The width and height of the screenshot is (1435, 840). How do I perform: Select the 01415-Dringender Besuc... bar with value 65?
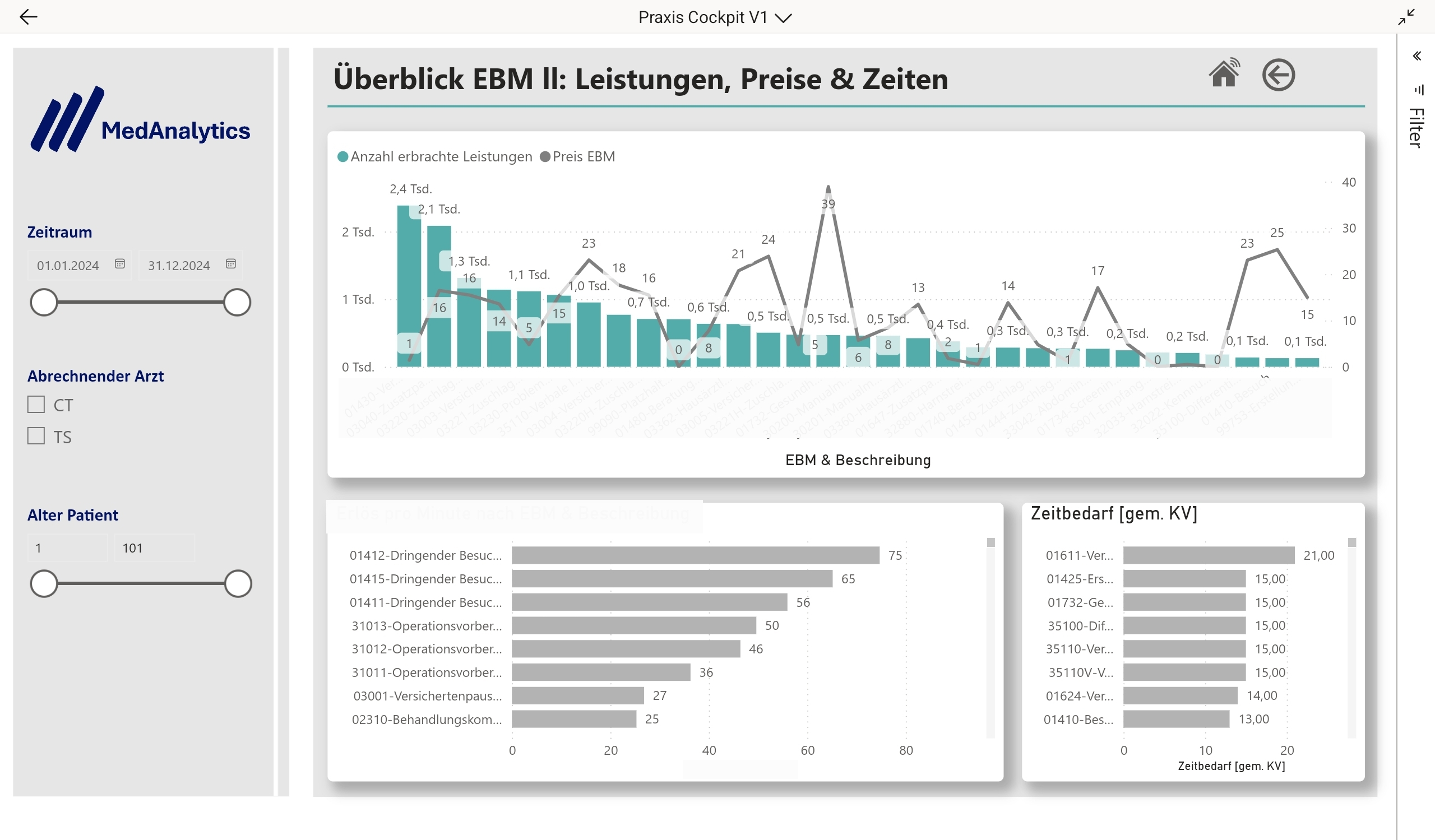pos(672,579)
